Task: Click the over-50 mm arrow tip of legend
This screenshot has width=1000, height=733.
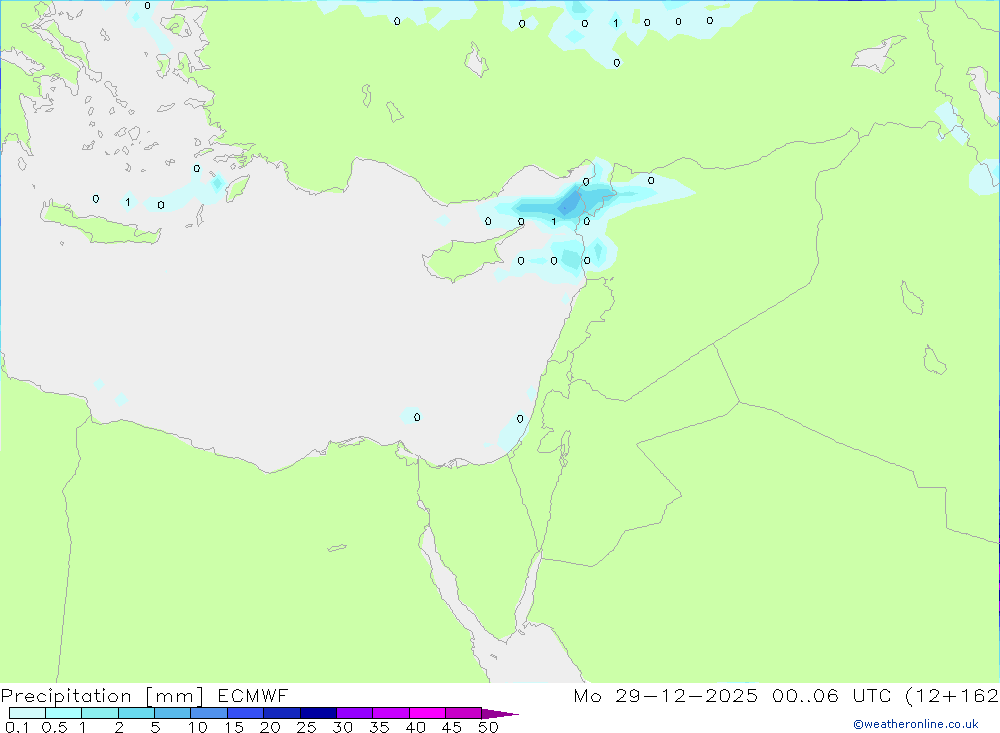Action: 500,714
